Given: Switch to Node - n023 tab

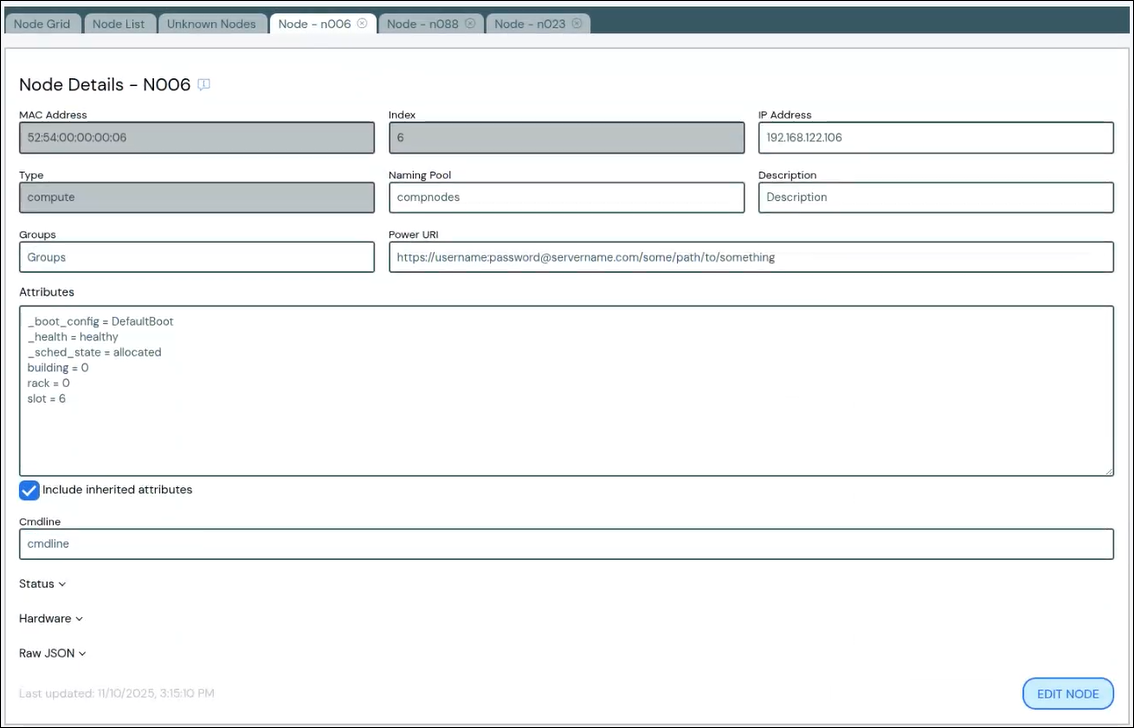Looking at the screenshot, I should point(529,24).
